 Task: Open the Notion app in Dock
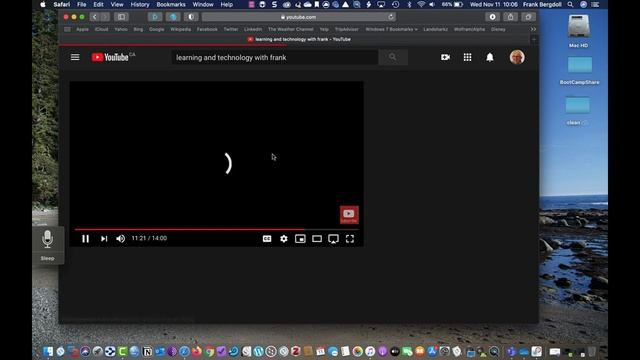pyautogui.click(x=147, y=351)
